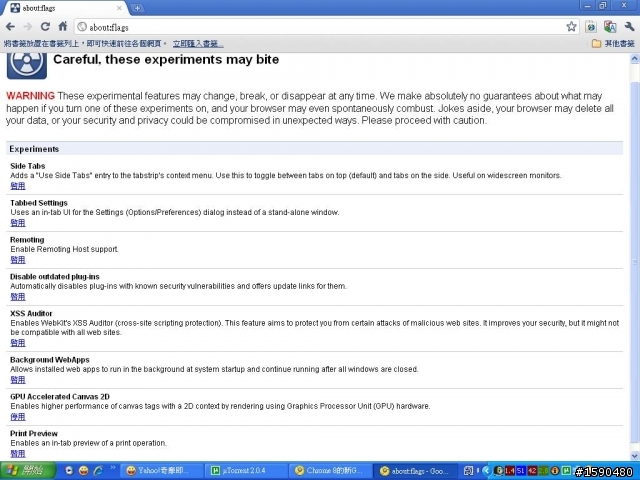Click the vertical scrollbar thumb
Viewport: 640px width, 480px height.
635,261
